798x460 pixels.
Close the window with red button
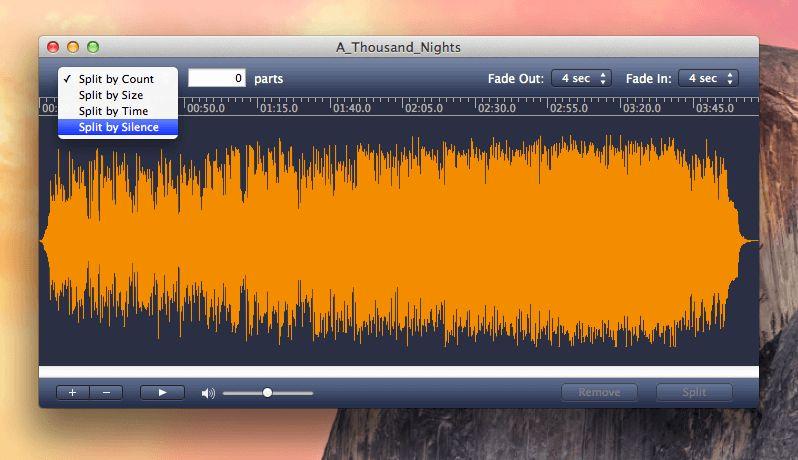click(x=53, y=47)
